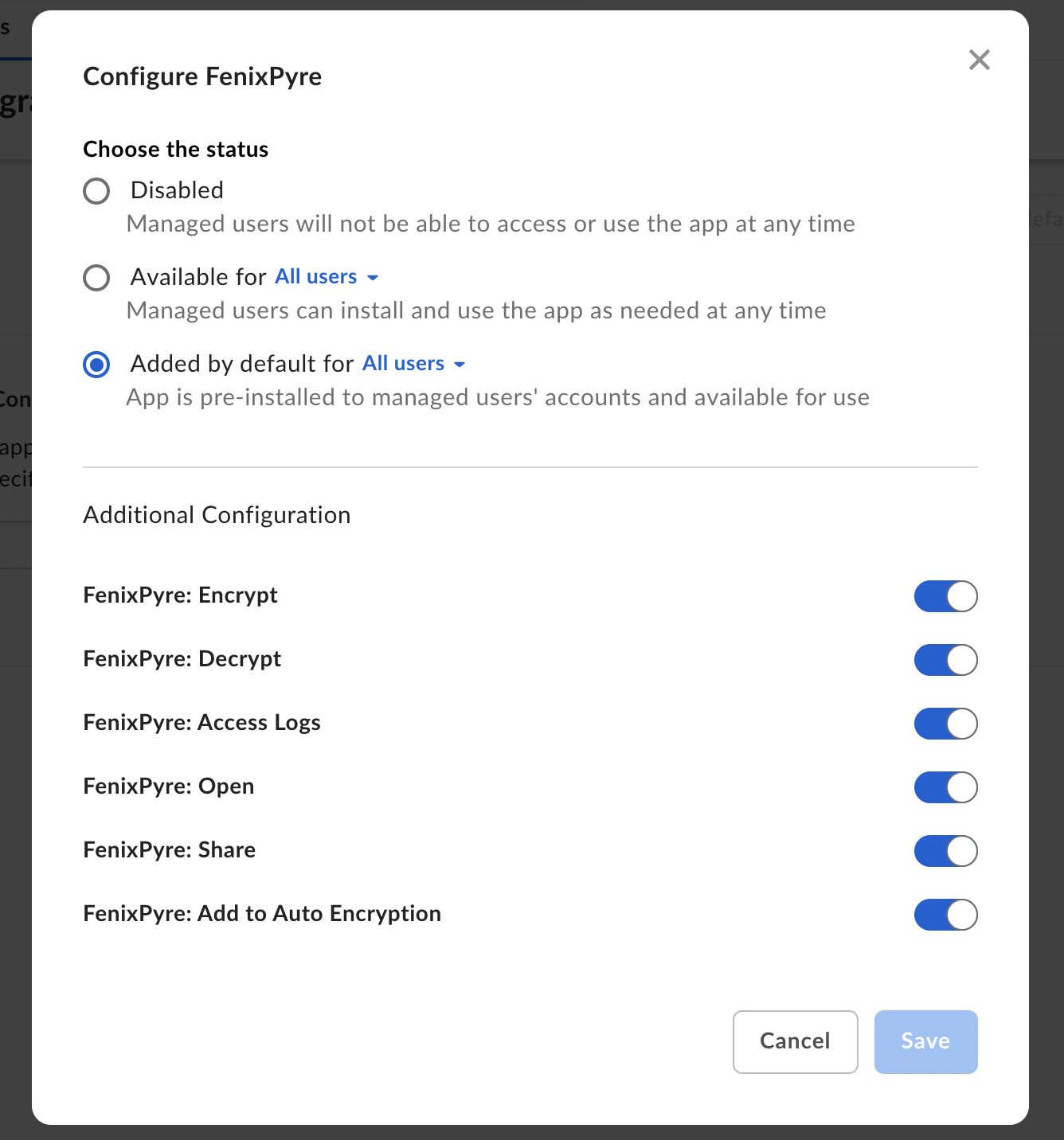Screen dimensions: 1064x1140
Task: Toggle the FenixPyre: Share switch
Action: [x=945, y=851]
